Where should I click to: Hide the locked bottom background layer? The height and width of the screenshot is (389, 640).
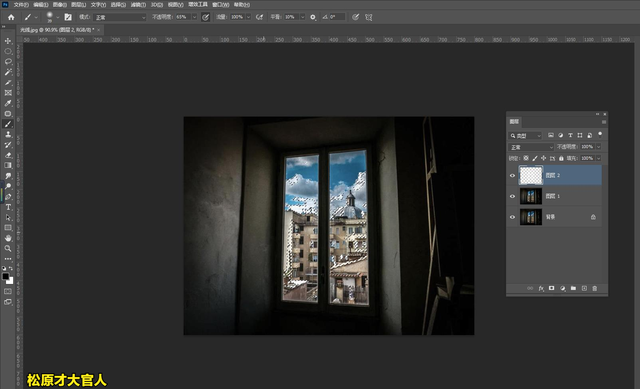tap(513, 217)
